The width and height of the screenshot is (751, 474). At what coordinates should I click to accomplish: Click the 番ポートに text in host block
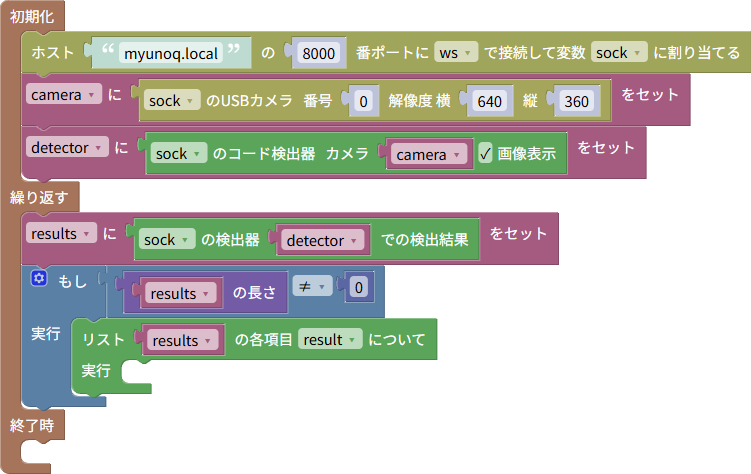[392, 52]
